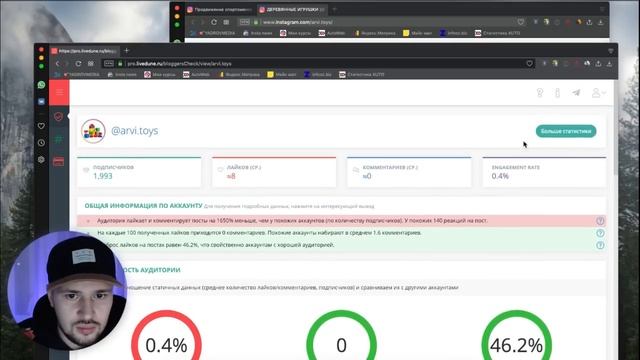
Task: Open help for the 46.2% likes spread row
Action: (x=600, y=245)
